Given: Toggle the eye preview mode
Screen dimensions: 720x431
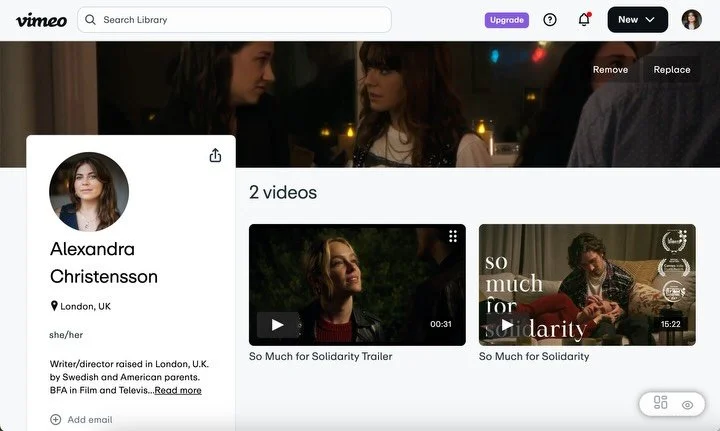Looking at the screenshot, I should click(x=687, y=405).
